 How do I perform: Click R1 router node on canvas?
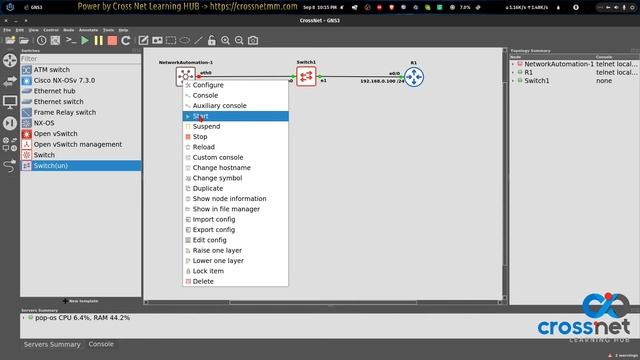click(x=414, y=77)
